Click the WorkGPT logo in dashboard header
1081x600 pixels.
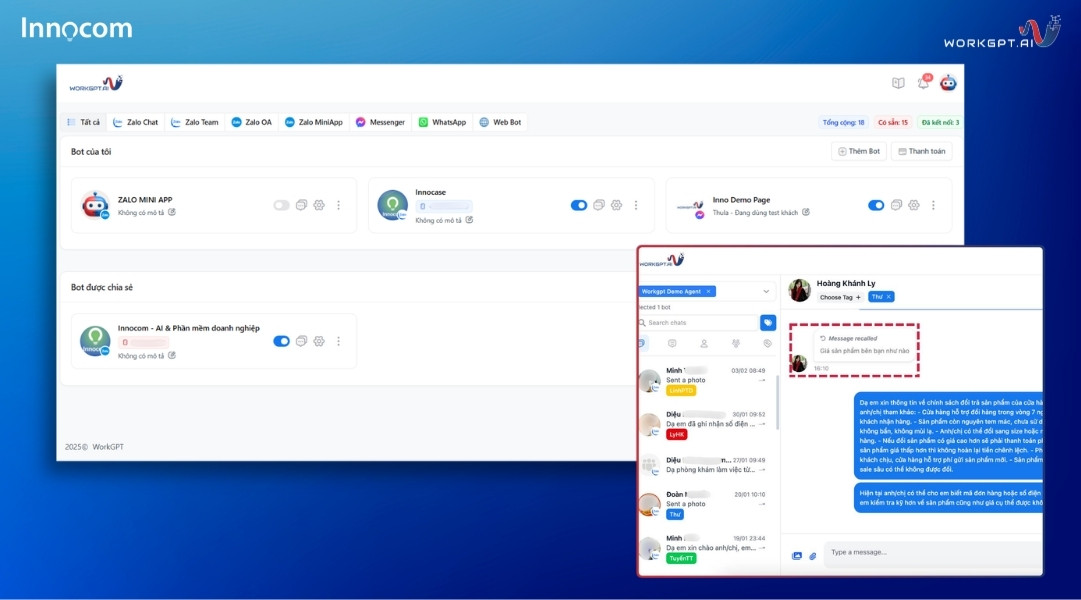(96, 84)
